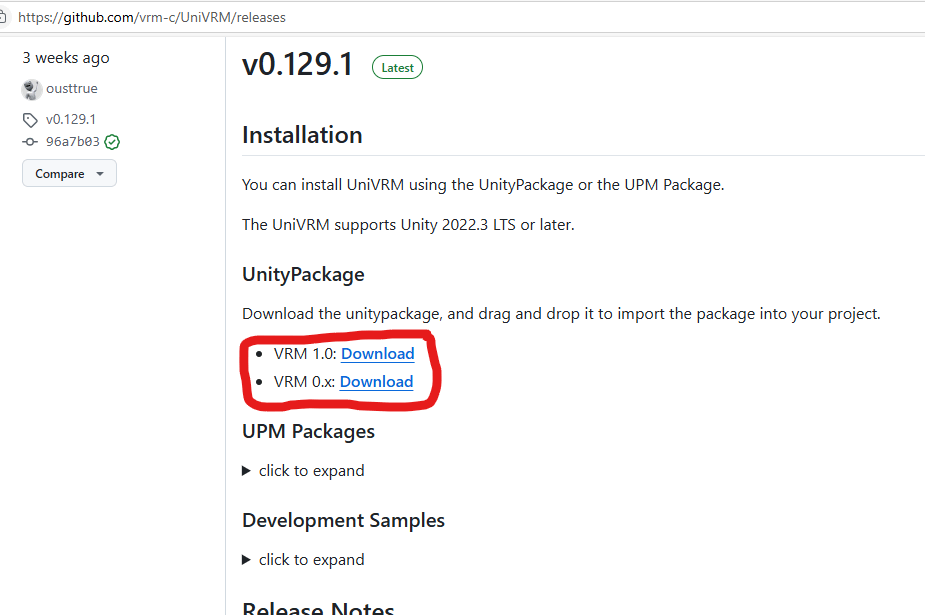Download the VRM 0.x unitypackage
925x615 pixels.
[376, 382]
